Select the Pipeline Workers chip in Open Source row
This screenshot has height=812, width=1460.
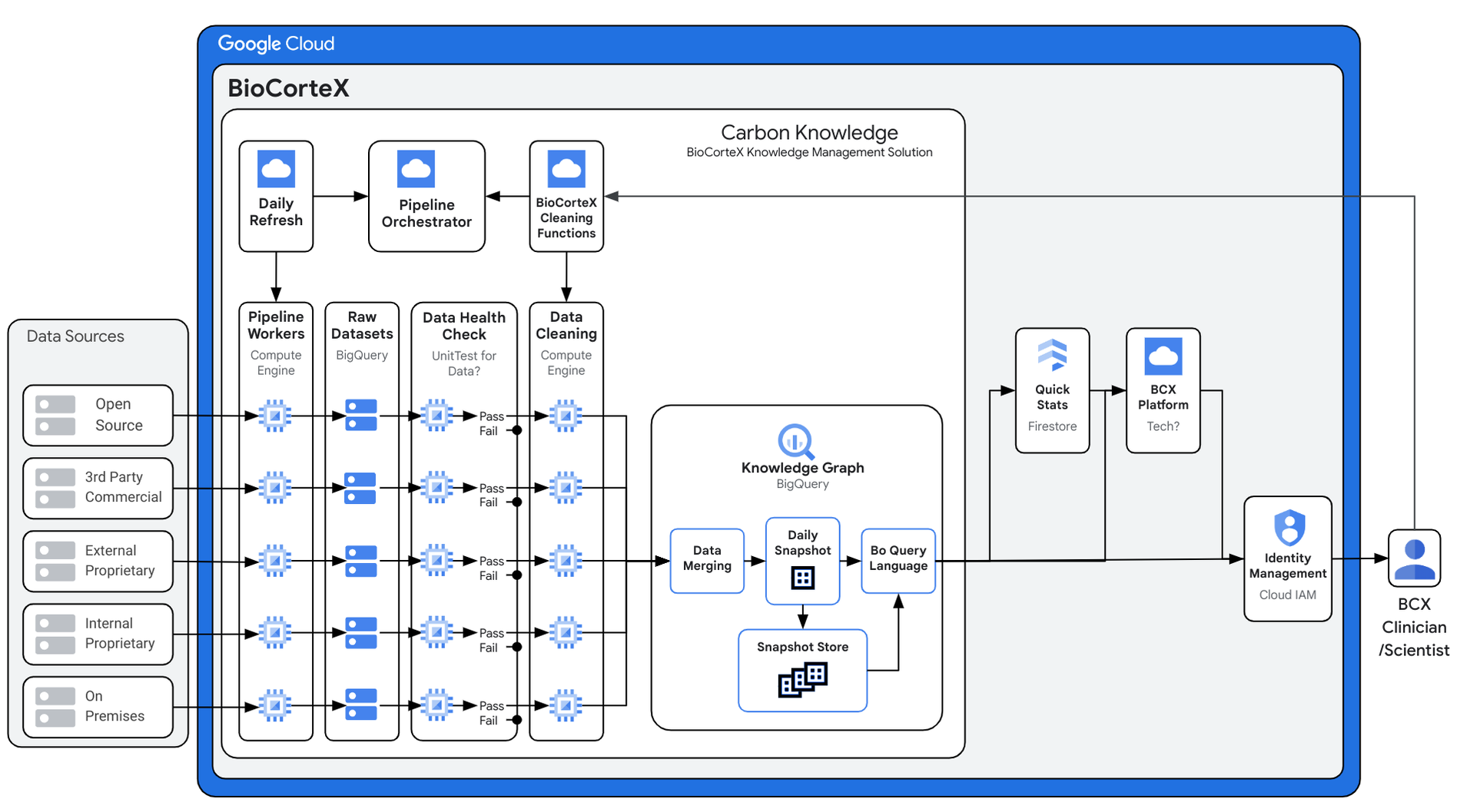[x=275, y=416]
